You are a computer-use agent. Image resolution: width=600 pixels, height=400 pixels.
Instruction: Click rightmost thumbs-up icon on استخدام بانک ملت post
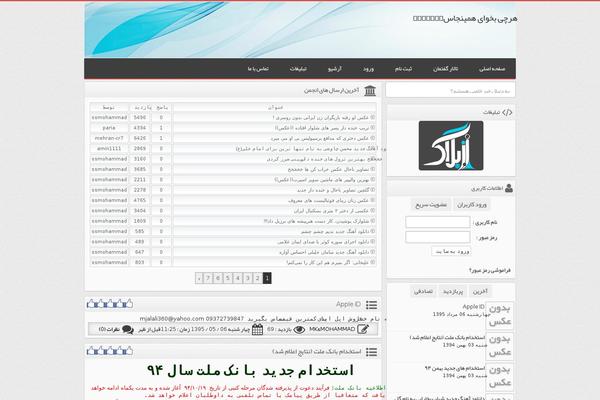129,351
